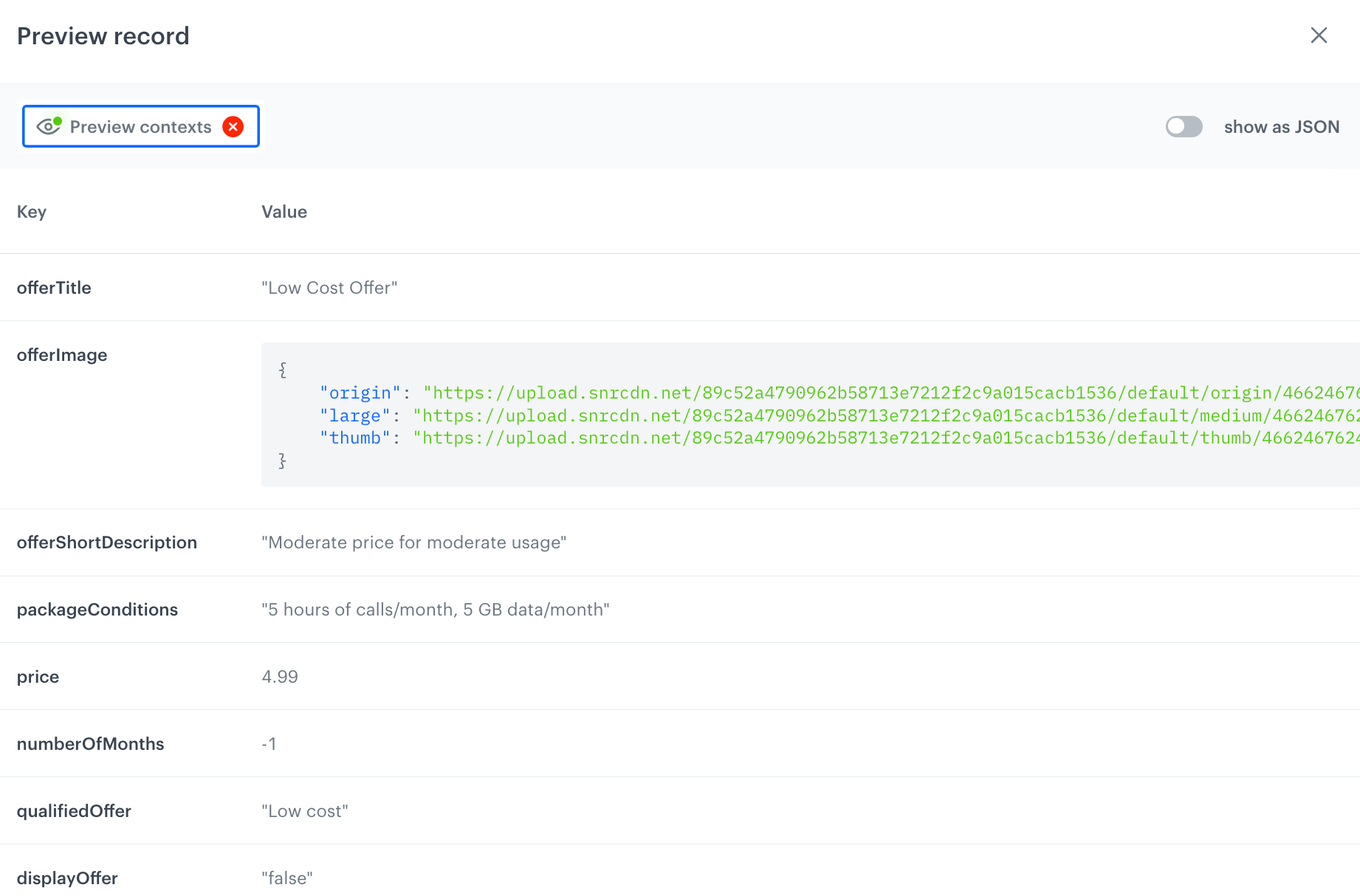Click the qualifiedOffer "Low cost" value
1360x896 pixels.
[305, 811]
